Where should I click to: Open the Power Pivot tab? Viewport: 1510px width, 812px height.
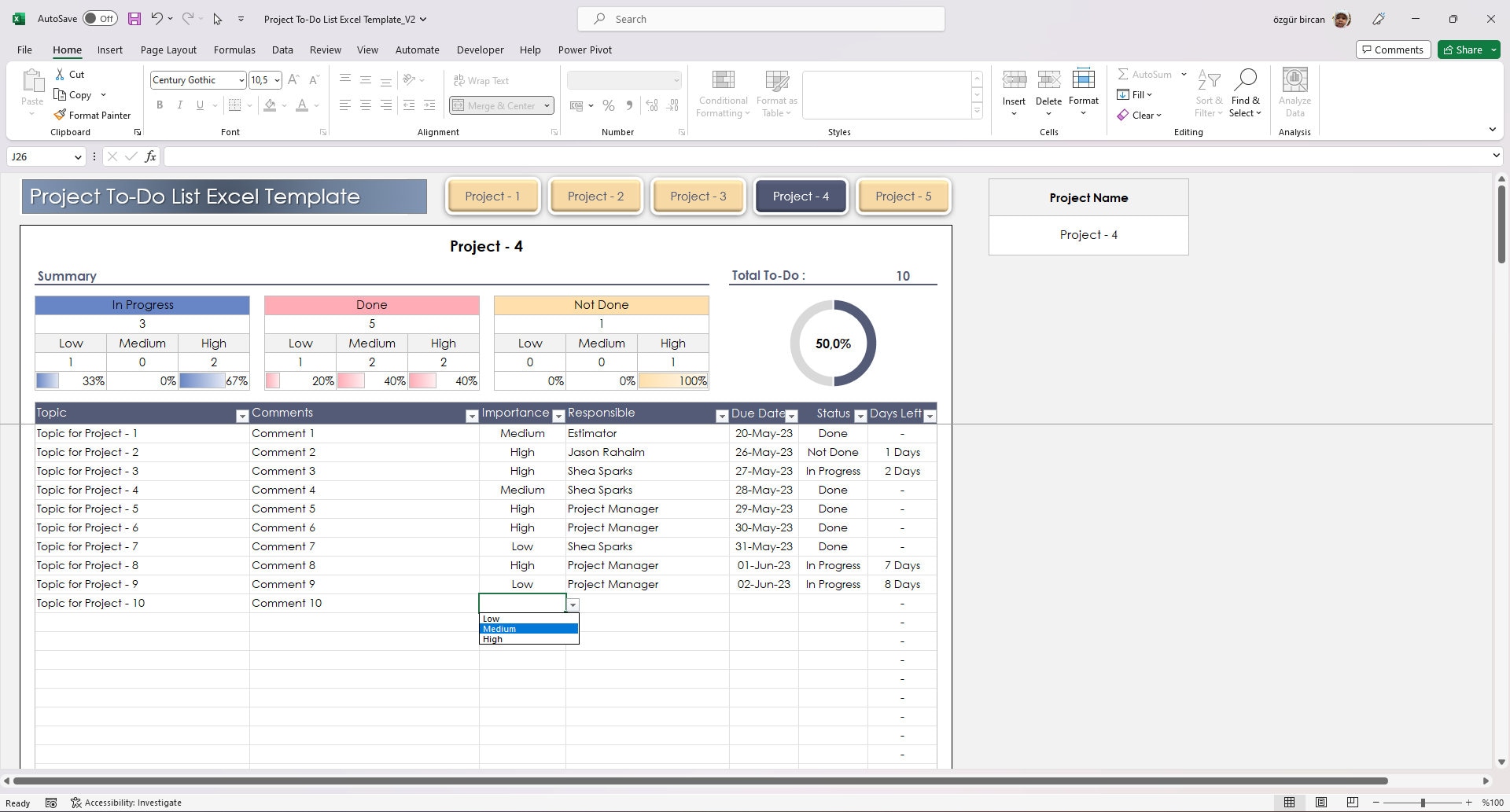point(584,50)
